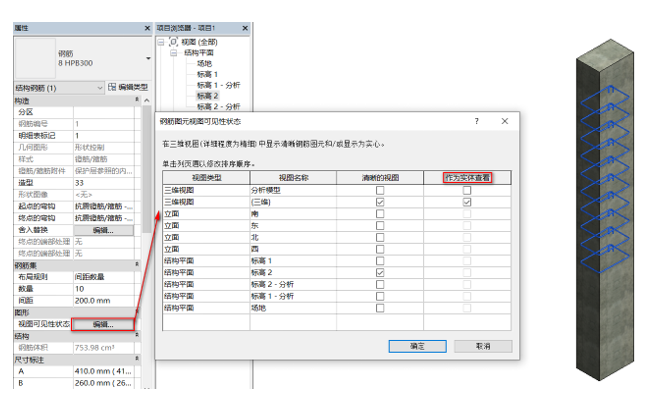Open the rebar type selector dropdown arrow
This screenshot has width=659, height=399.
coord(148,58)
